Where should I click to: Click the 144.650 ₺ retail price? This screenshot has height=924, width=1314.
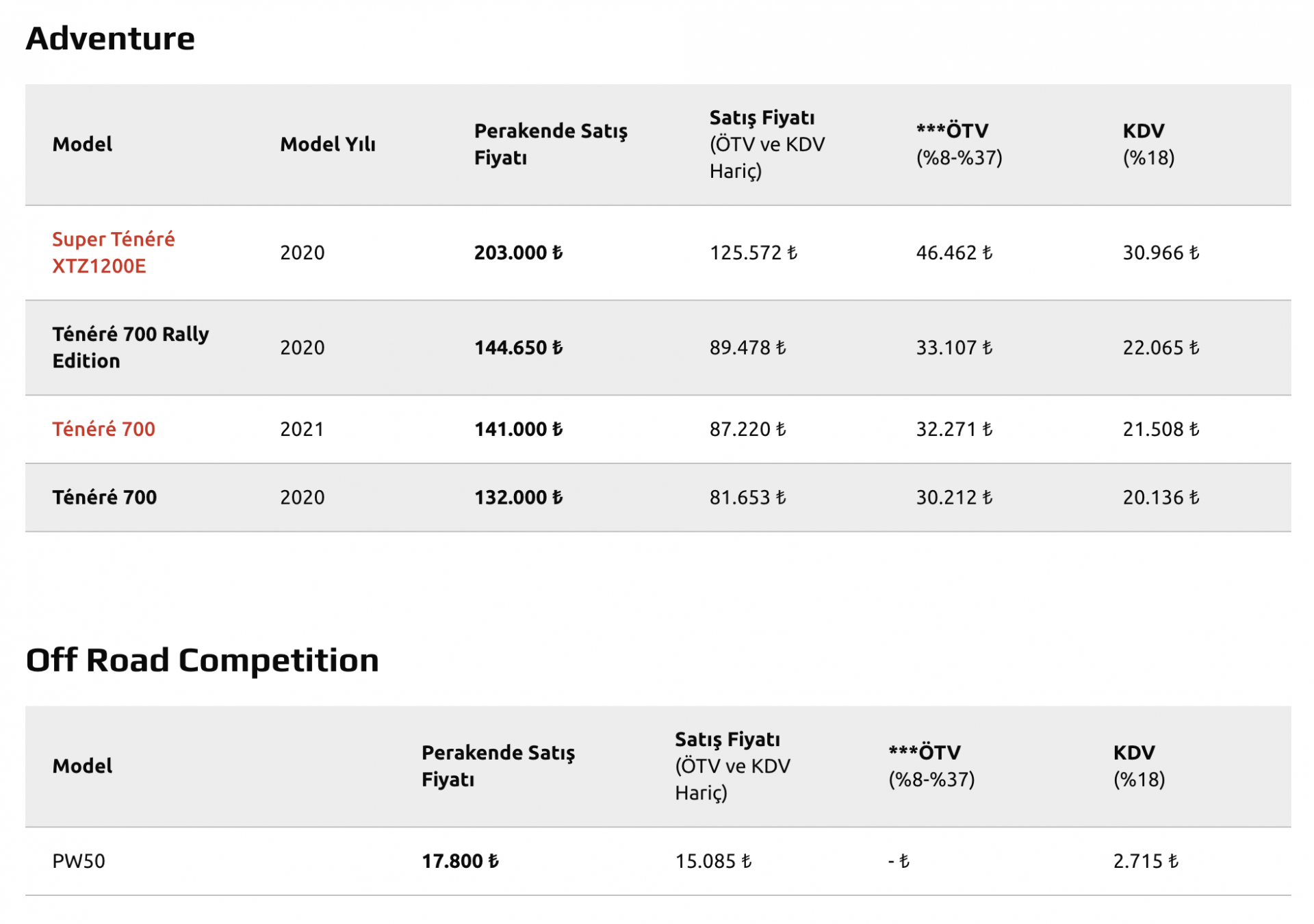518,348
